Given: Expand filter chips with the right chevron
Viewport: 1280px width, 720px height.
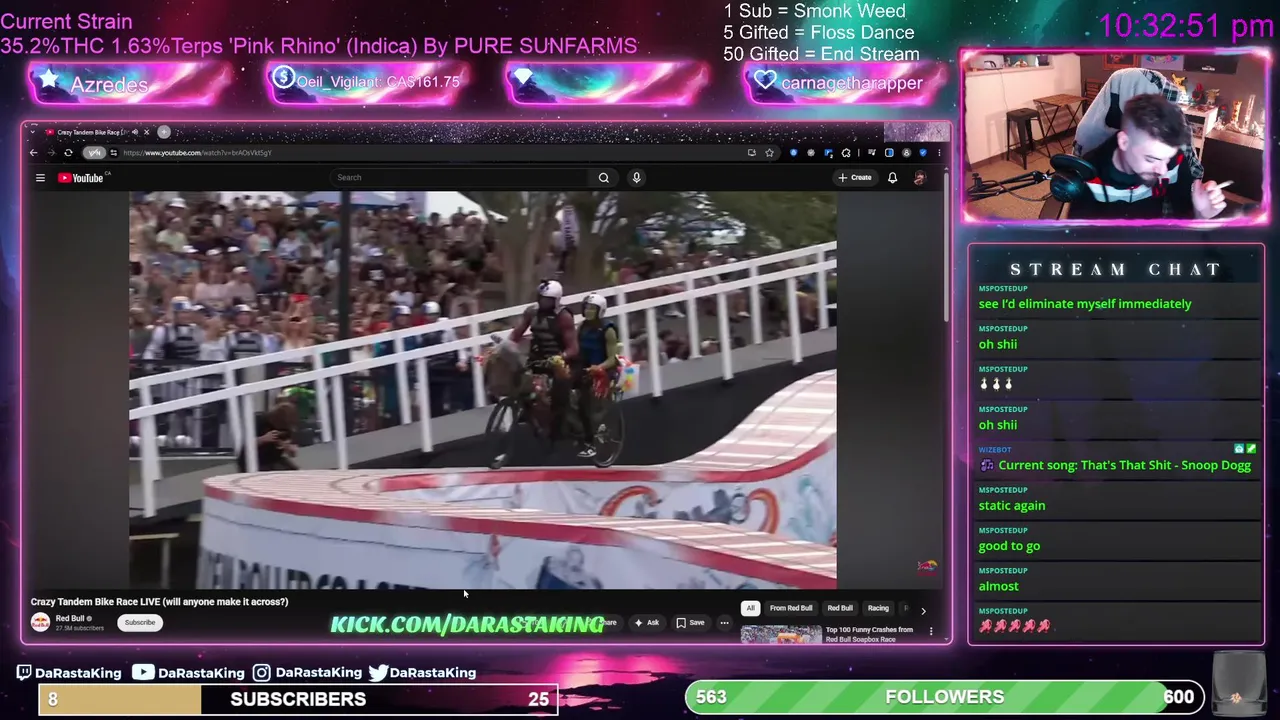Looking at the screenshot, I should pyautogui.click(x=923, y=610).
